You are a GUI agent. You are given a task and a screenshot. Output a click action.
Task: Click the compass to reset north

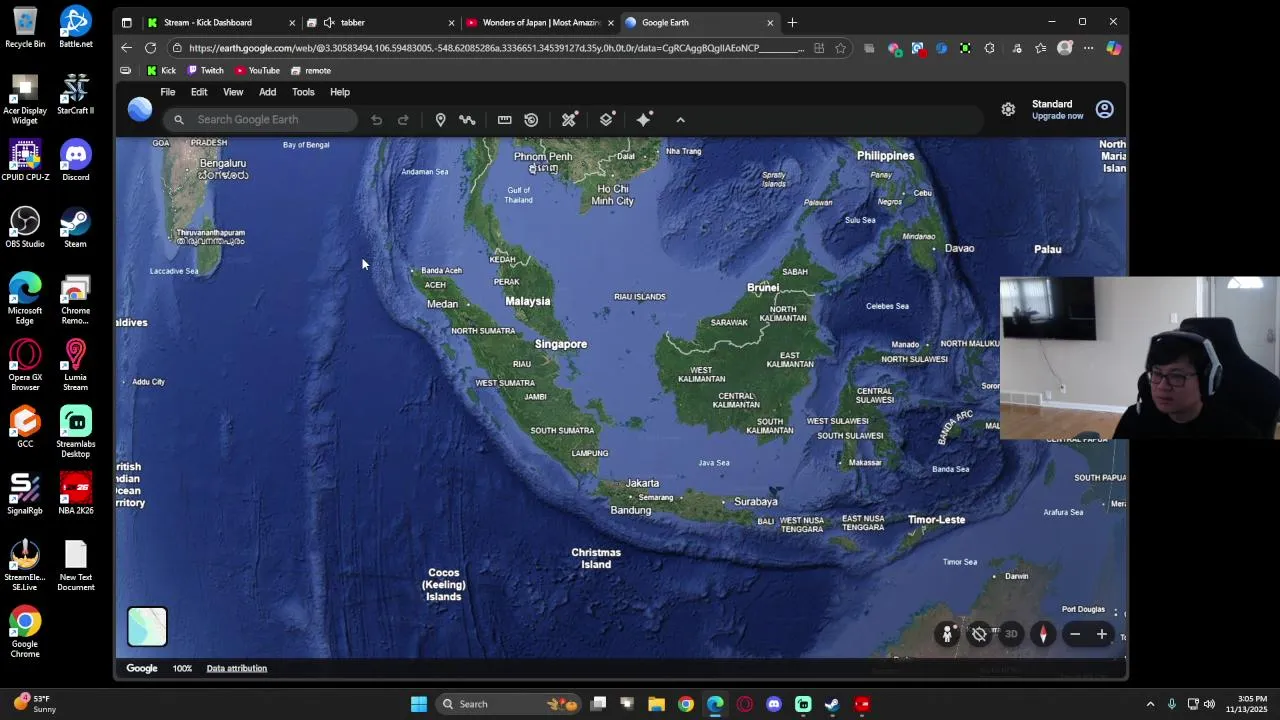pos(1043,634)
